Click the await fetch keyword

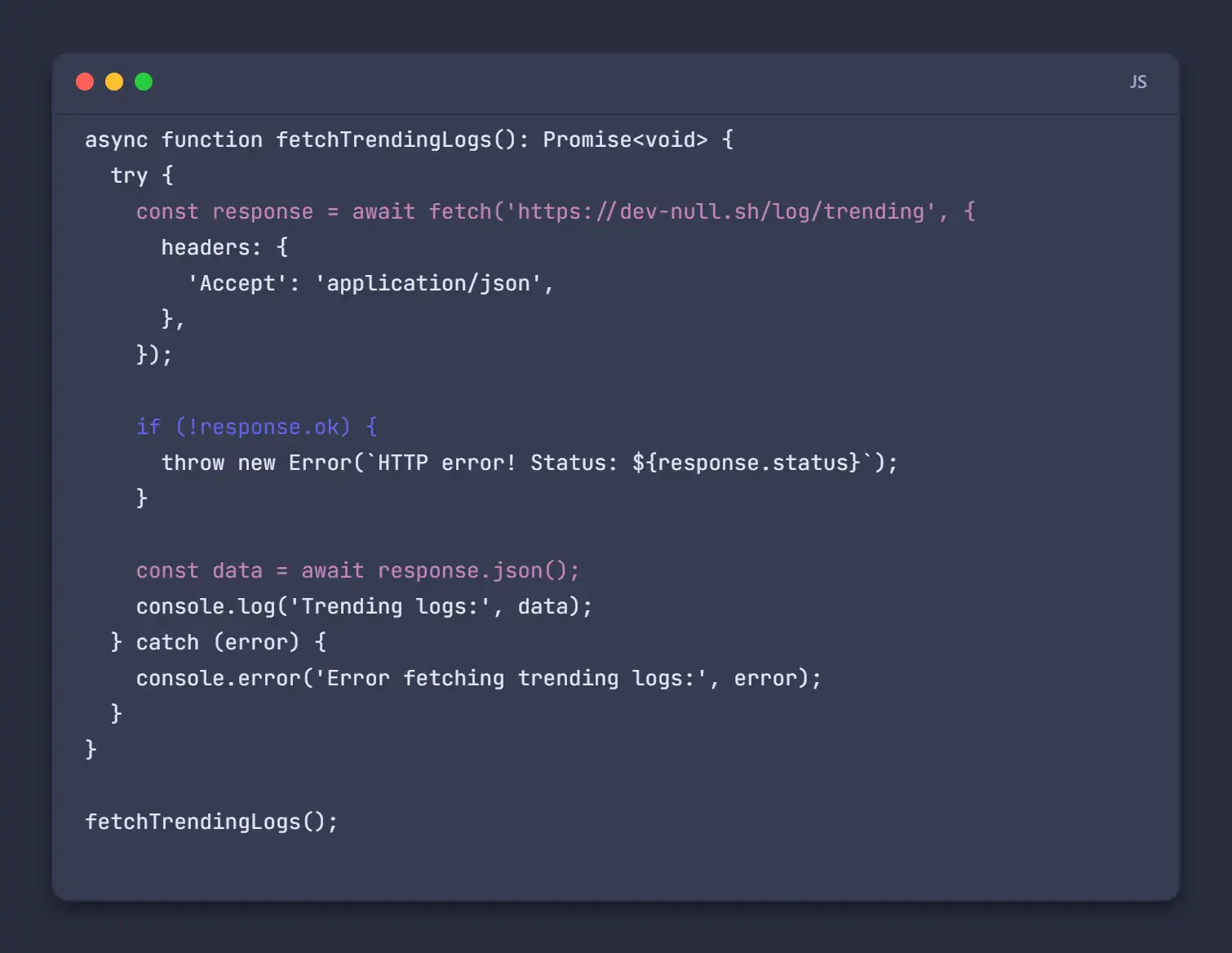421,211
